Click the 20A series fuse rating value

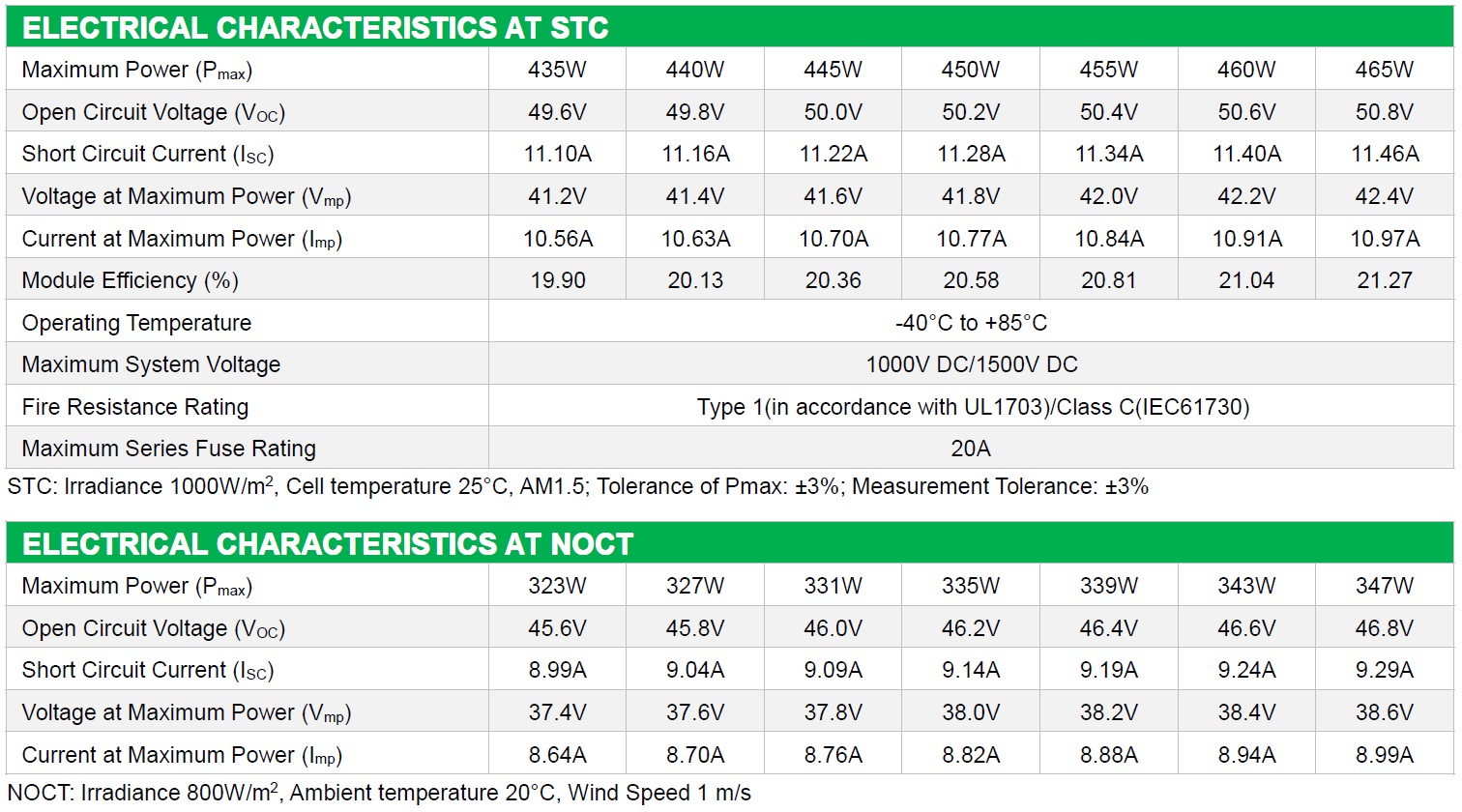971,449
